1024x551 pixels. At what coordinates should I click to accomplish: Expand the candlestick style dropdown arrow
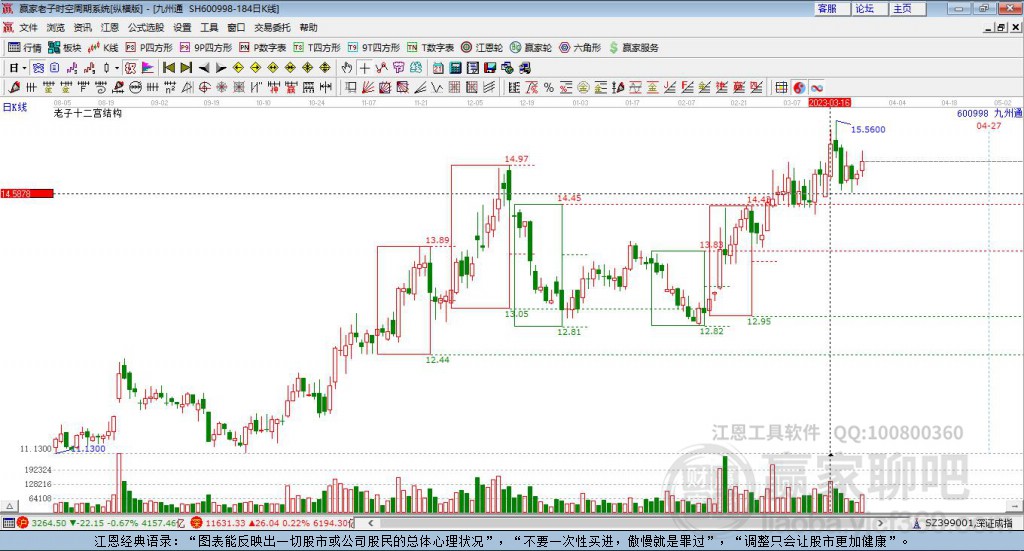117,67
